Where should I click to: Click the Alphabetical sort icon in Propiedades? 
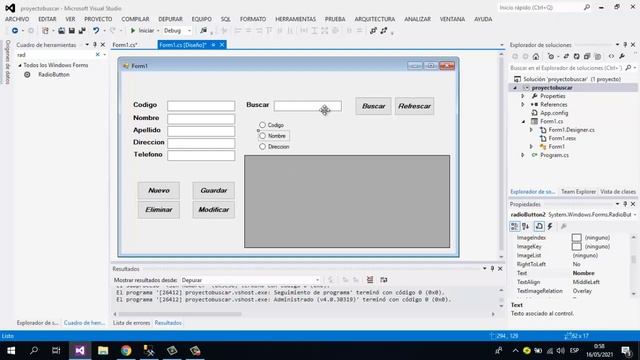tap(526, 226)
